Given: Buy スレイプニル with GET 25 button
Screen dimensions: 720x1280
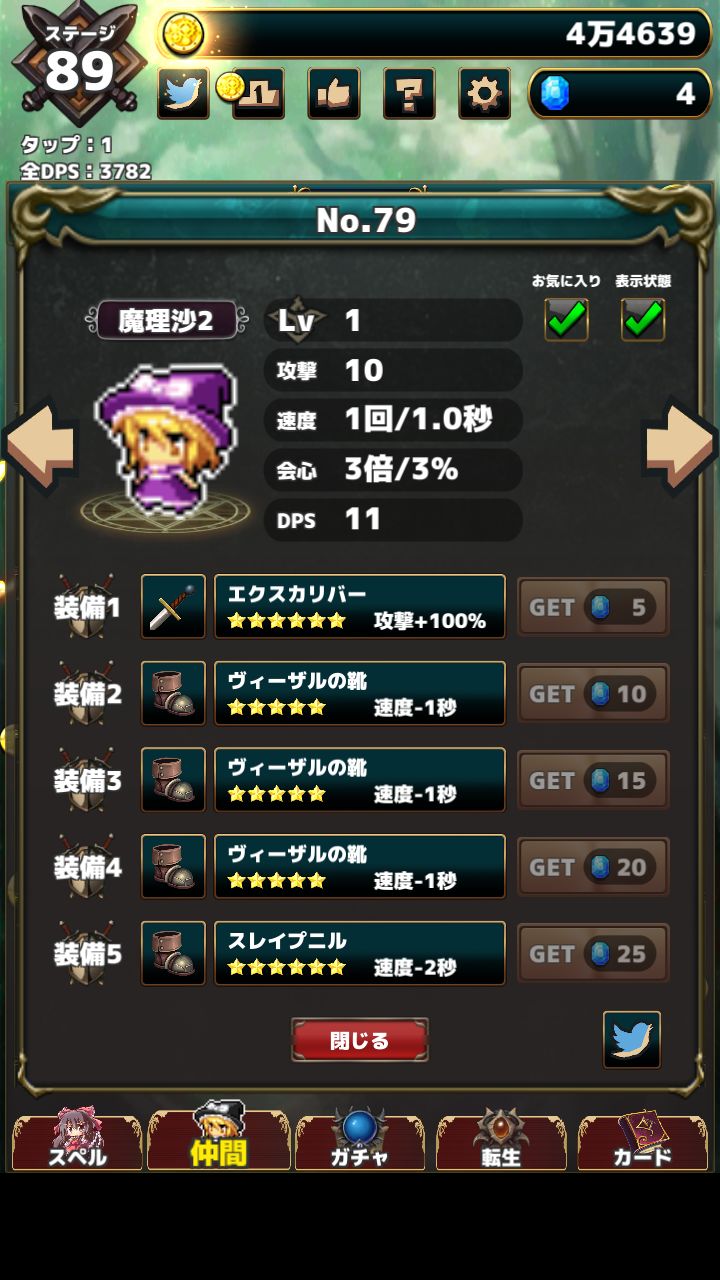Looking at the screenshot, I should tap(593, 954).
